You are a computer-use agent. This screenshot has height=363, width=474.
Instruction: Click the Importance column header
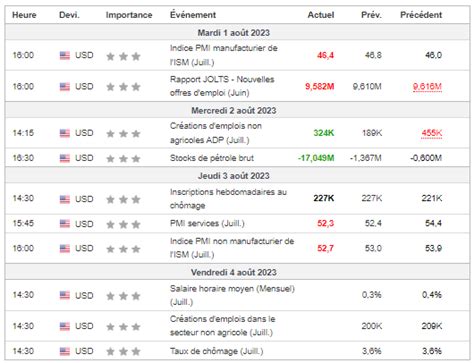[129, 15]
